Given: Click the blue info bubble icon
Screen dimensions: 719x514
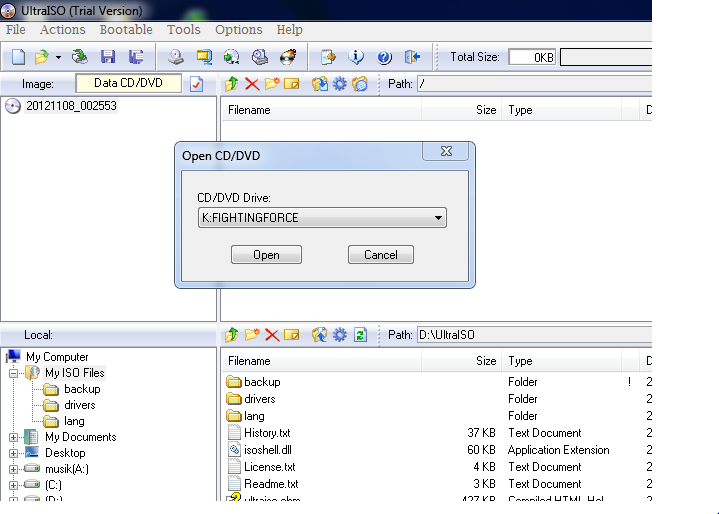Looking at the screenshot, I should pos(356,57).
